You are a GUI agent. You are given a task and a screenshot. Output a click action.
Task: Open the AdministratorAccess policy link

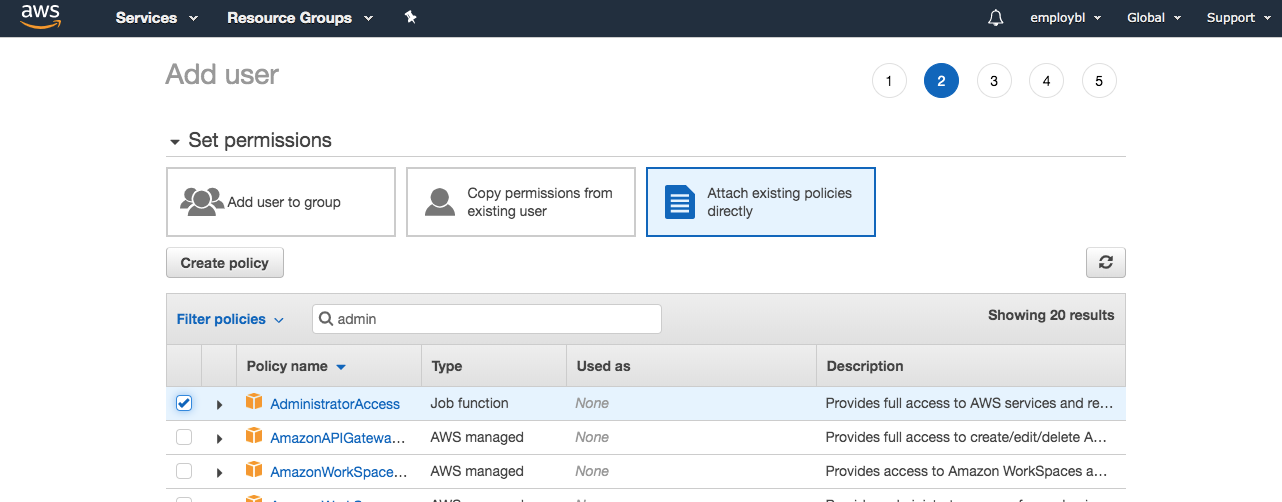pos(335,404)
